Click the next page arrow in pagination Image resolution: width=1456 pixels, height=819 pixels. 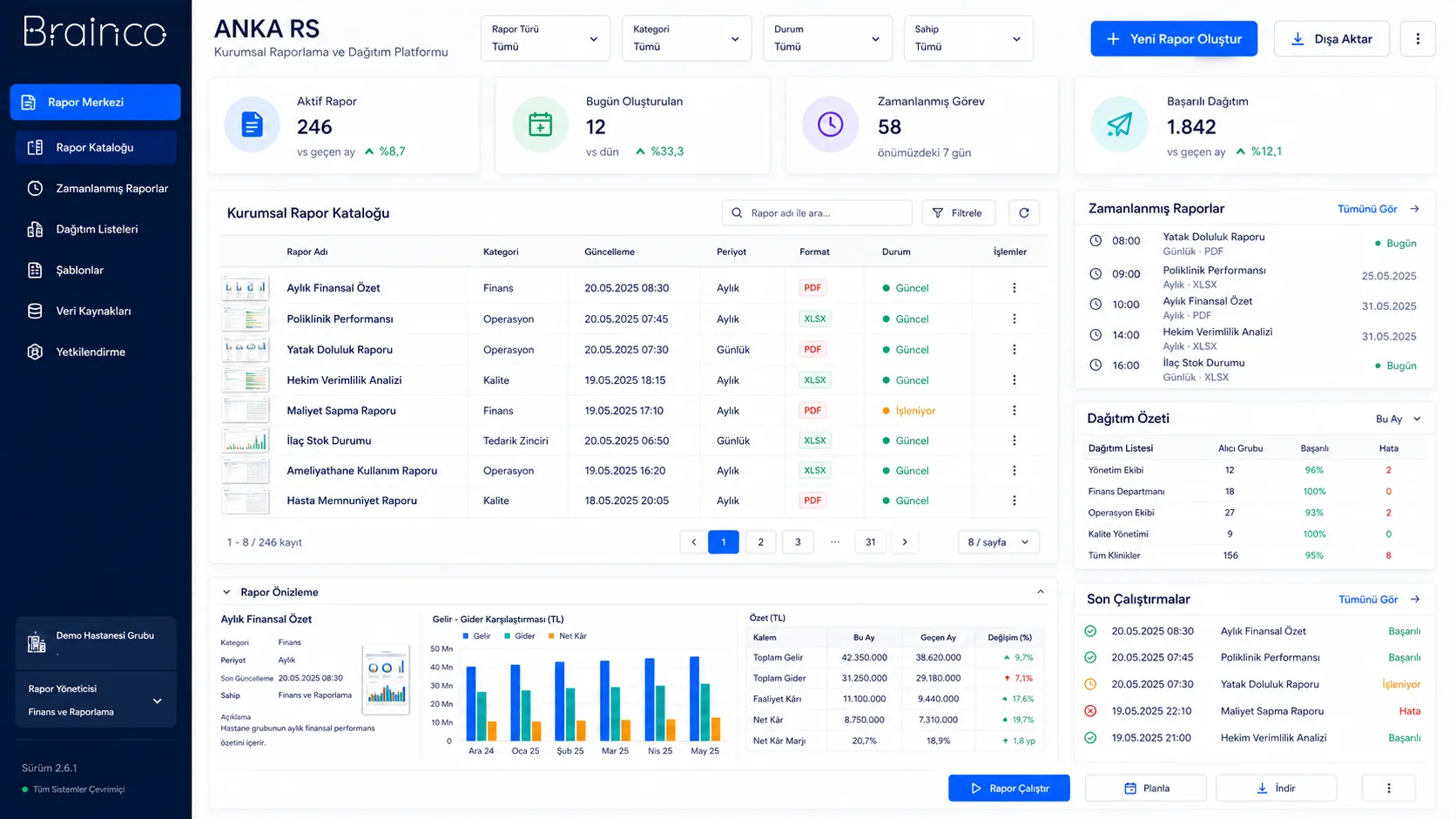pyautogui.click(x=905, y=542)
